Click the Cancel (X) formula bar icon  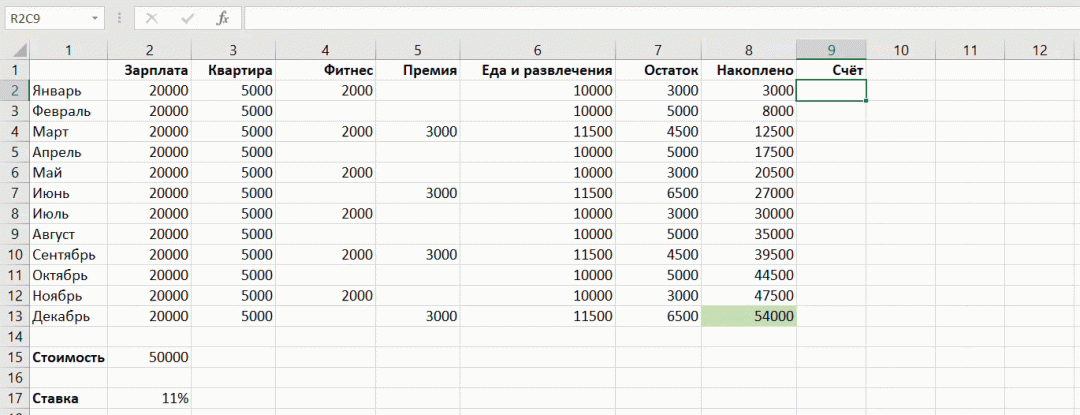[x=152, y=19]
